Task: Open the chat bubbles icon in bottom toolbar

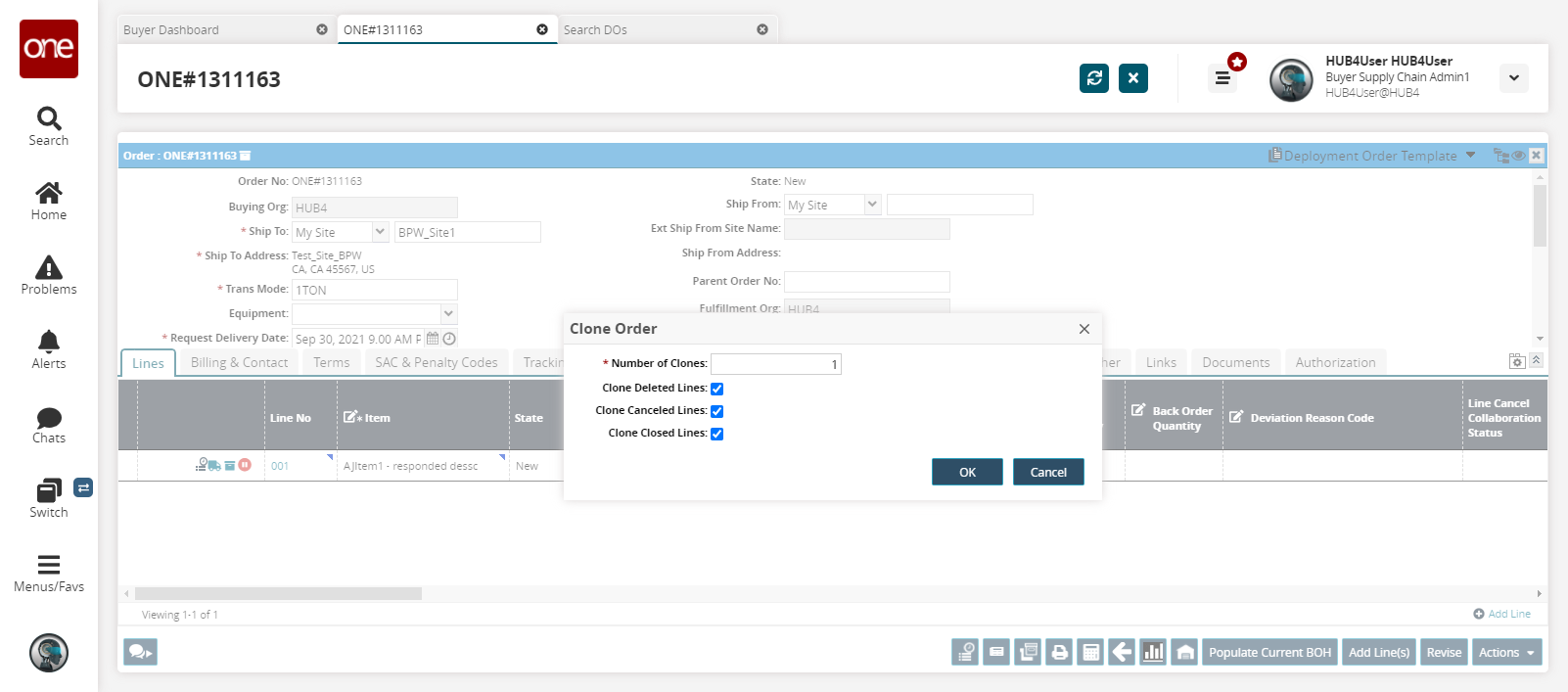Action: point(140,652)
